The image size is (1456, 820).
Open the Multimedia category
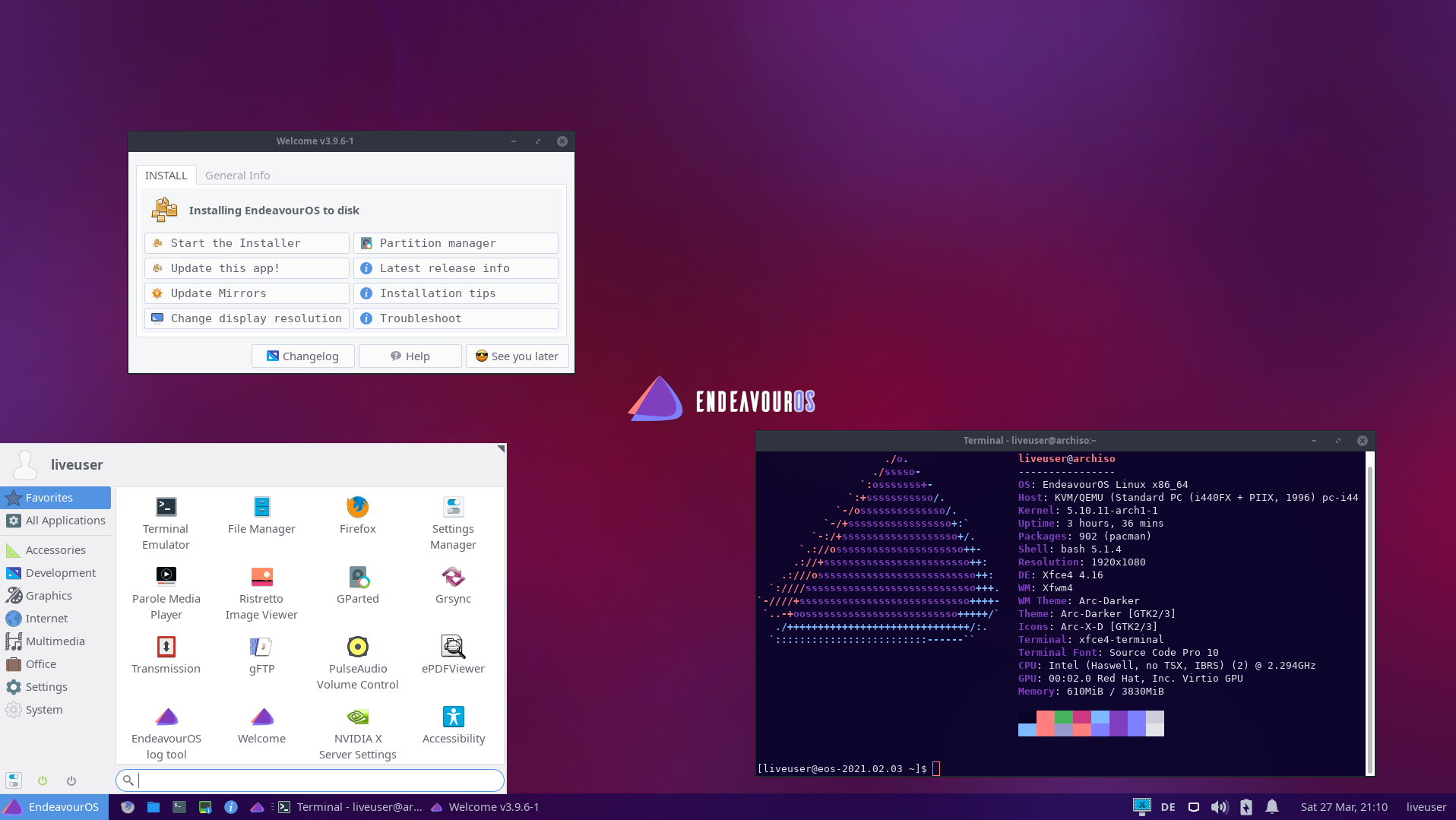tap(56, 641)
